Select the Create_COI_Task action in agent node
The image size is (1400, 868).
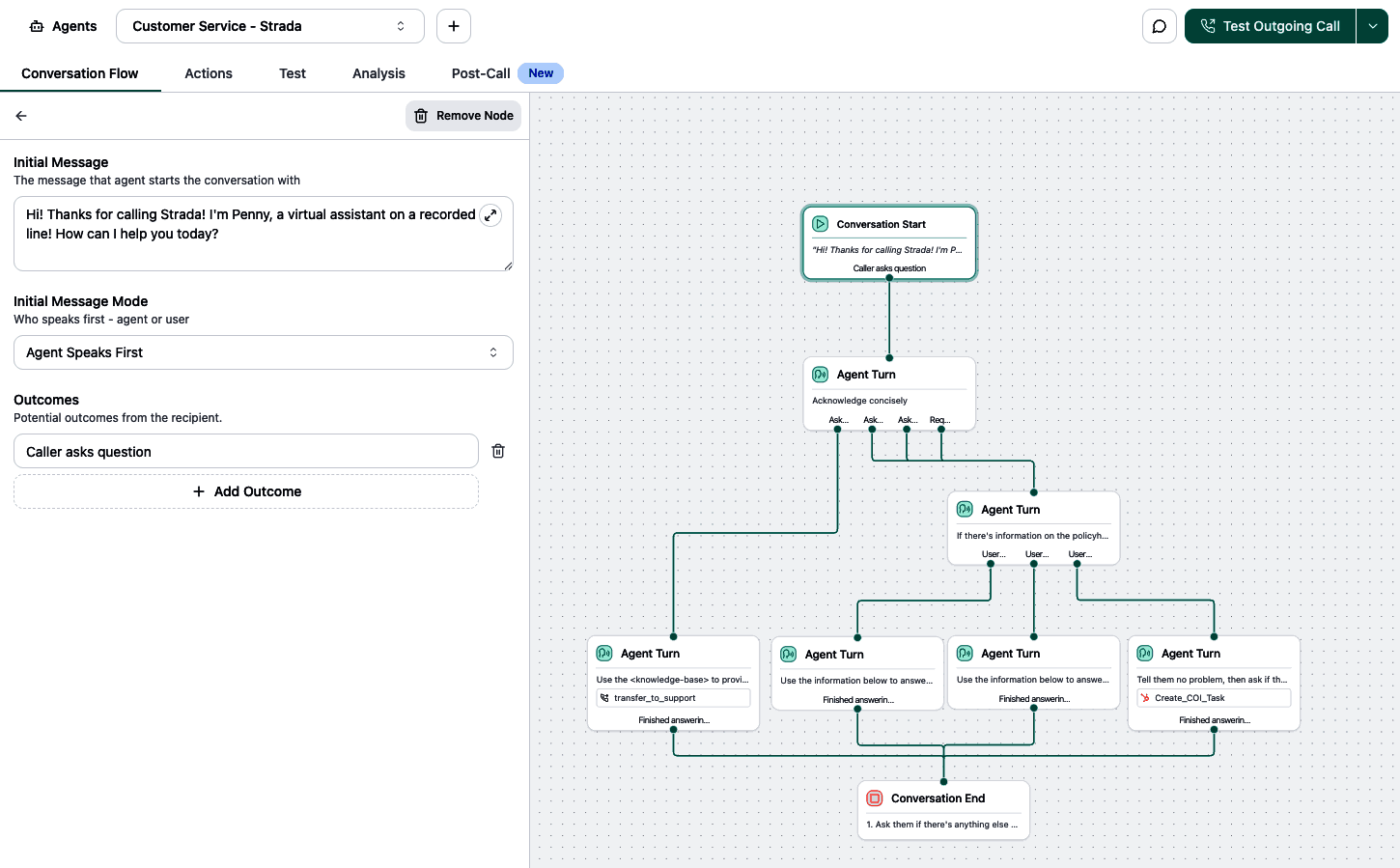[x=1214, y=698]
